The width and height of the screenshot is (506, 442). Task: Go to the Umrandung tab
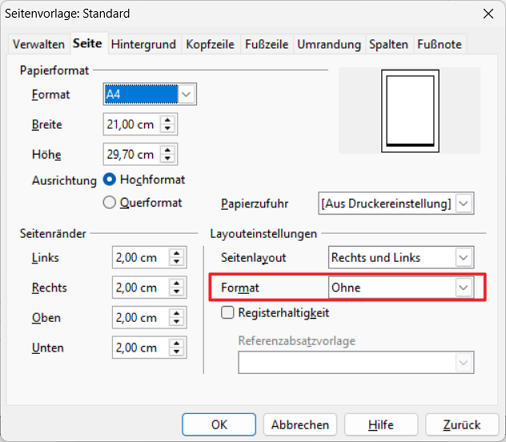[x=329, y=44]
